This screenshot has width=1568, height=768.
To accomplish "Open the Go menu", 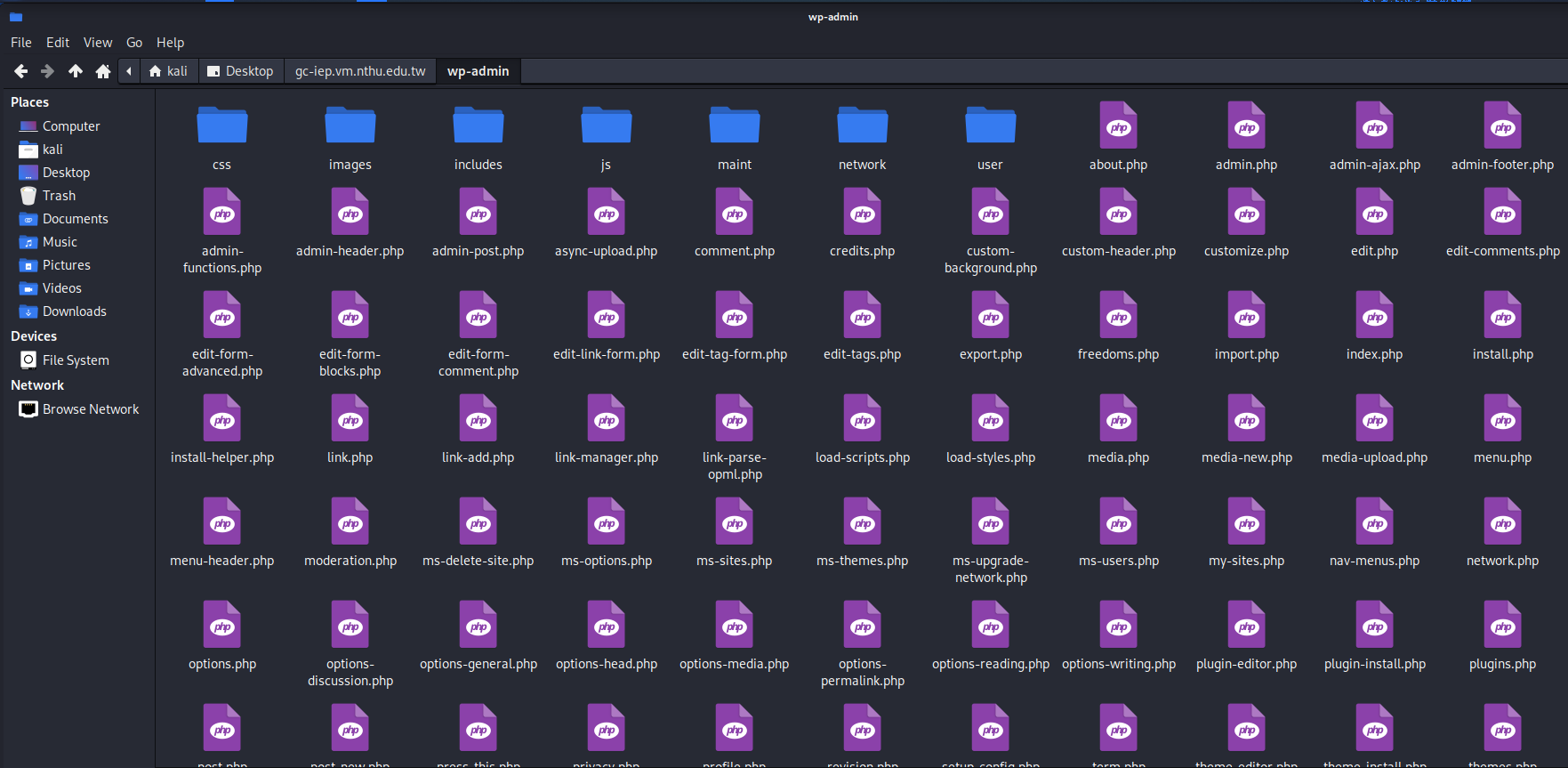I will click(134, 43).
